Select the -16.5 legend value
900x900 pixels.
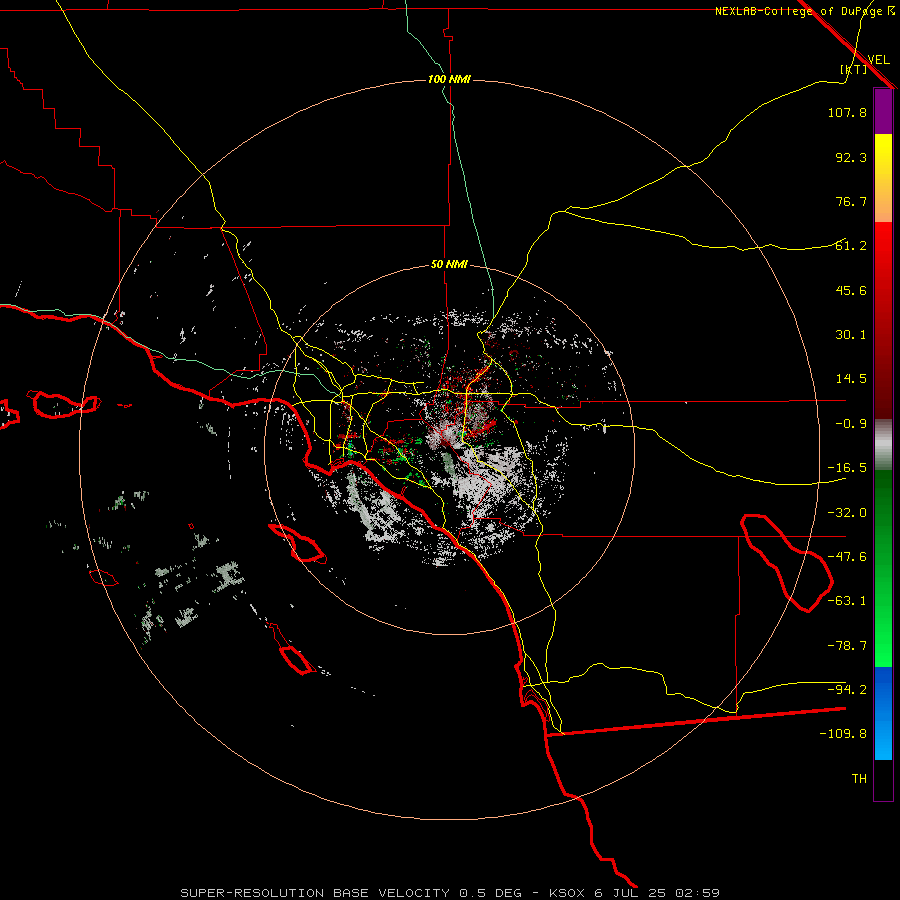point(847,468)
